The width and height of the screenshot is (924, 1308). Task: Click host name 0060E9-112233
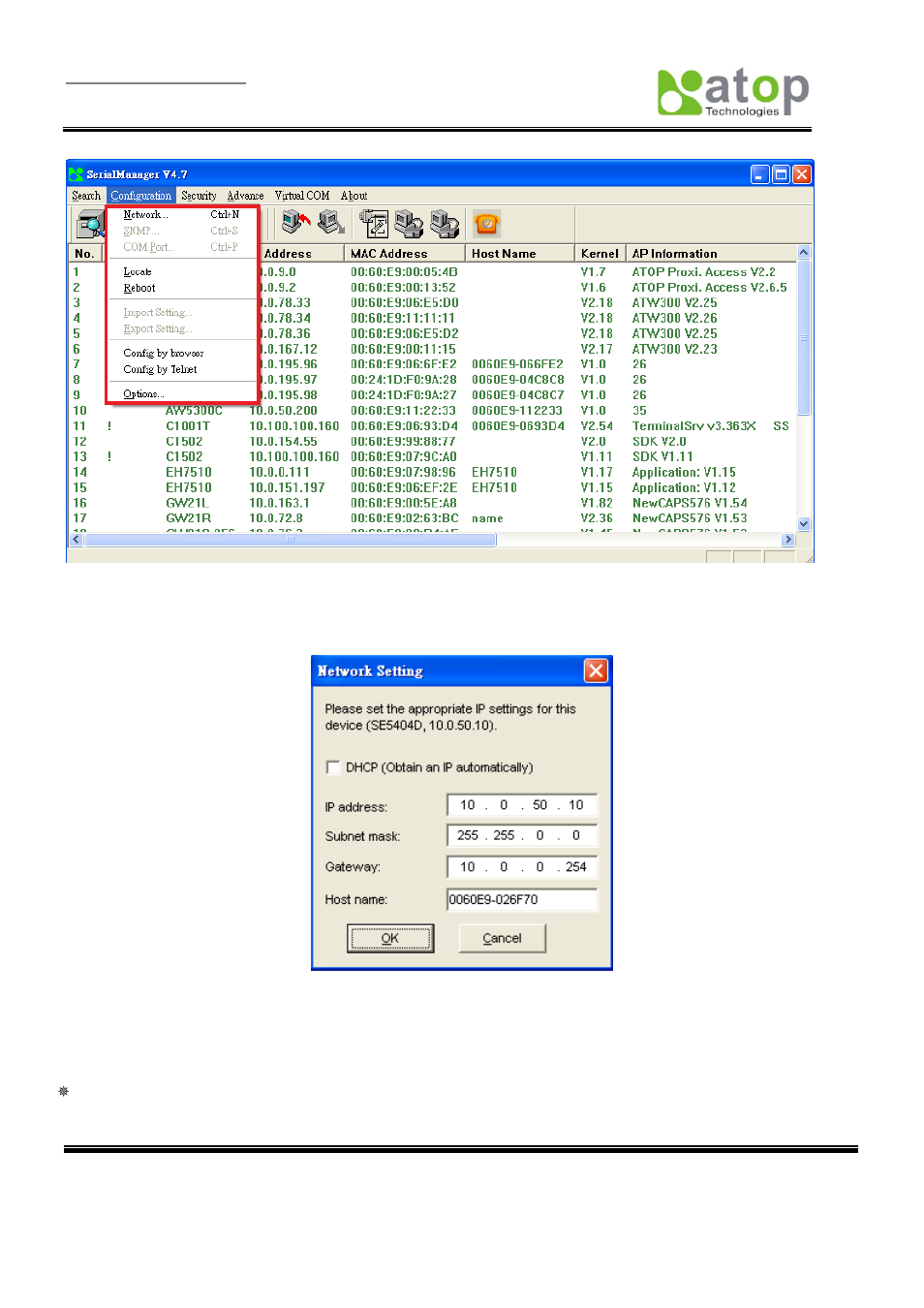coord(517,411)
